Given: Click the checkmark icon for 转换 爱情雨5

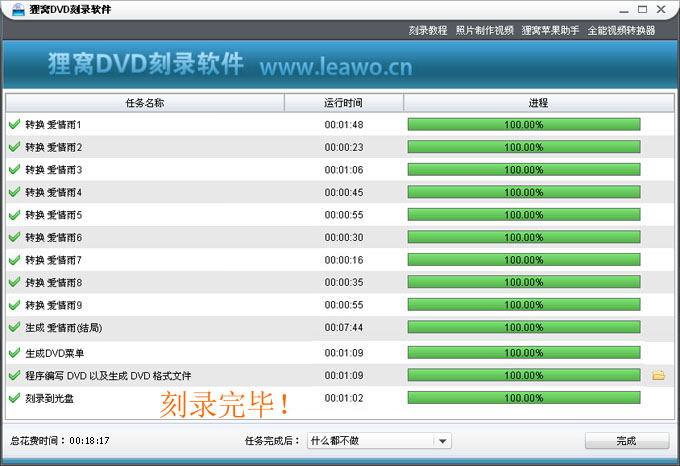Looking at the screenshot, I should pyautogui.click(x=15, y=215).
